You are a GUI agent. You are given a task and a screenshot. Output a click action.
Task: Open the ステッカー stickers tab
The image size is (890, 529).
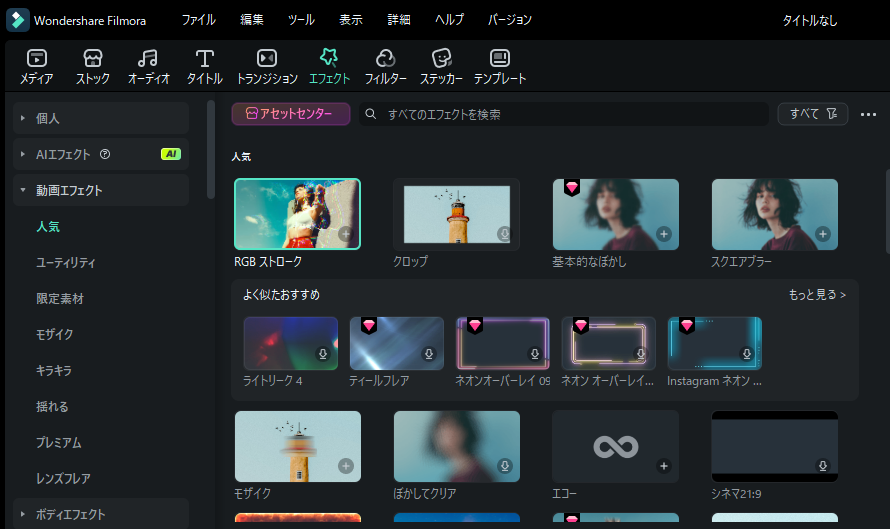(441, 67)
